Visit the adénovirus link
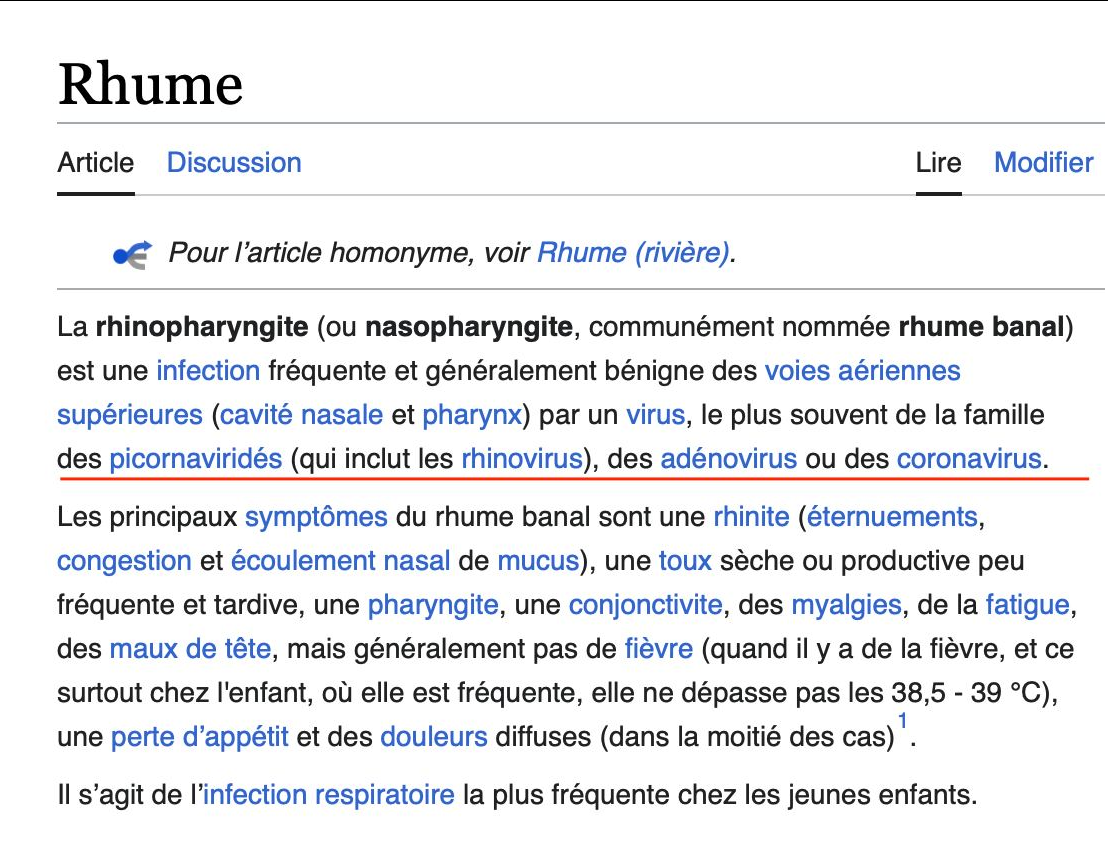Viewport: 1108px width, 850px height. coord(728,459)
